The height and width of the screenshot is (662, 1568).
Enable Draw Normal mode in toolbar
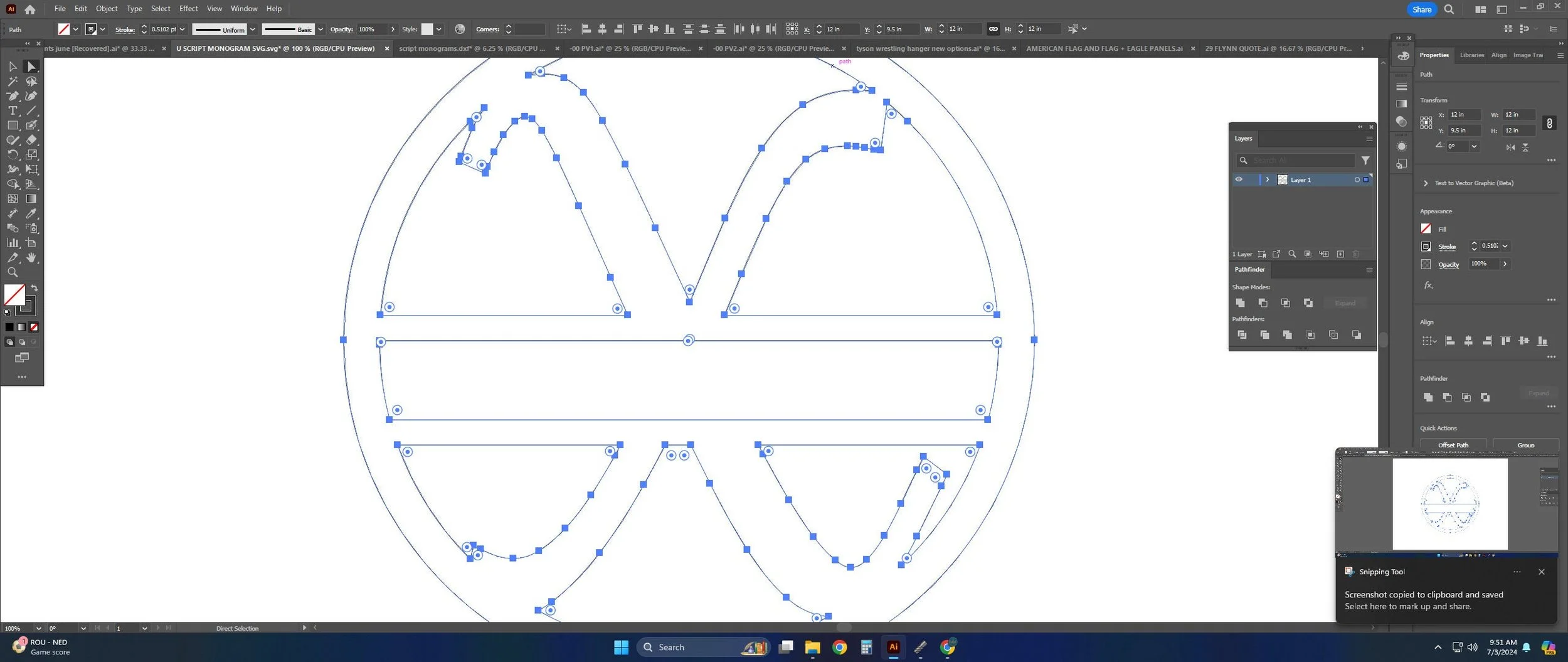point(9,342)
